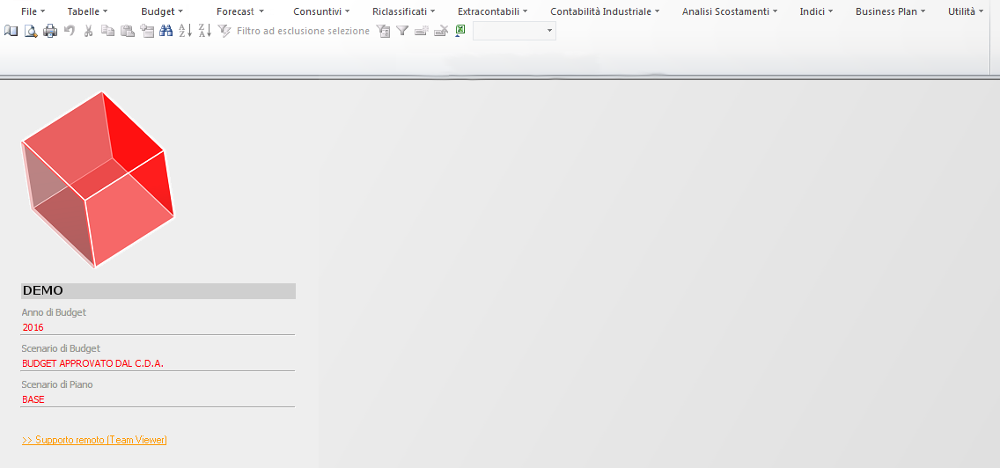Image resolution: width=1000 pixels, height=468 pixels.
Task: Click the red cube logo
Action: 98,179
